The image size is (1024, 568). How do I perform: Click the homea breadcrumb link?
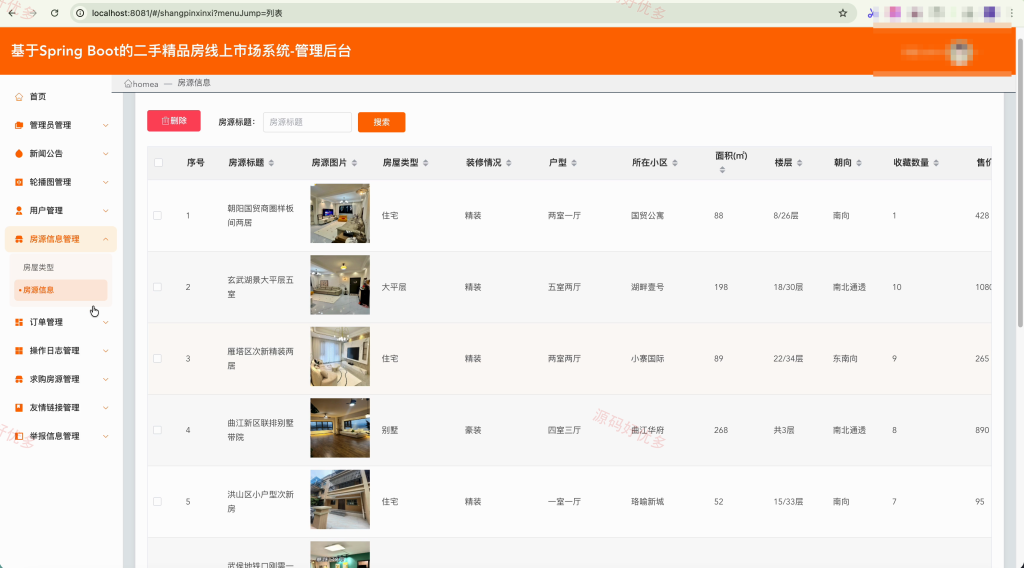pos(145,84)
